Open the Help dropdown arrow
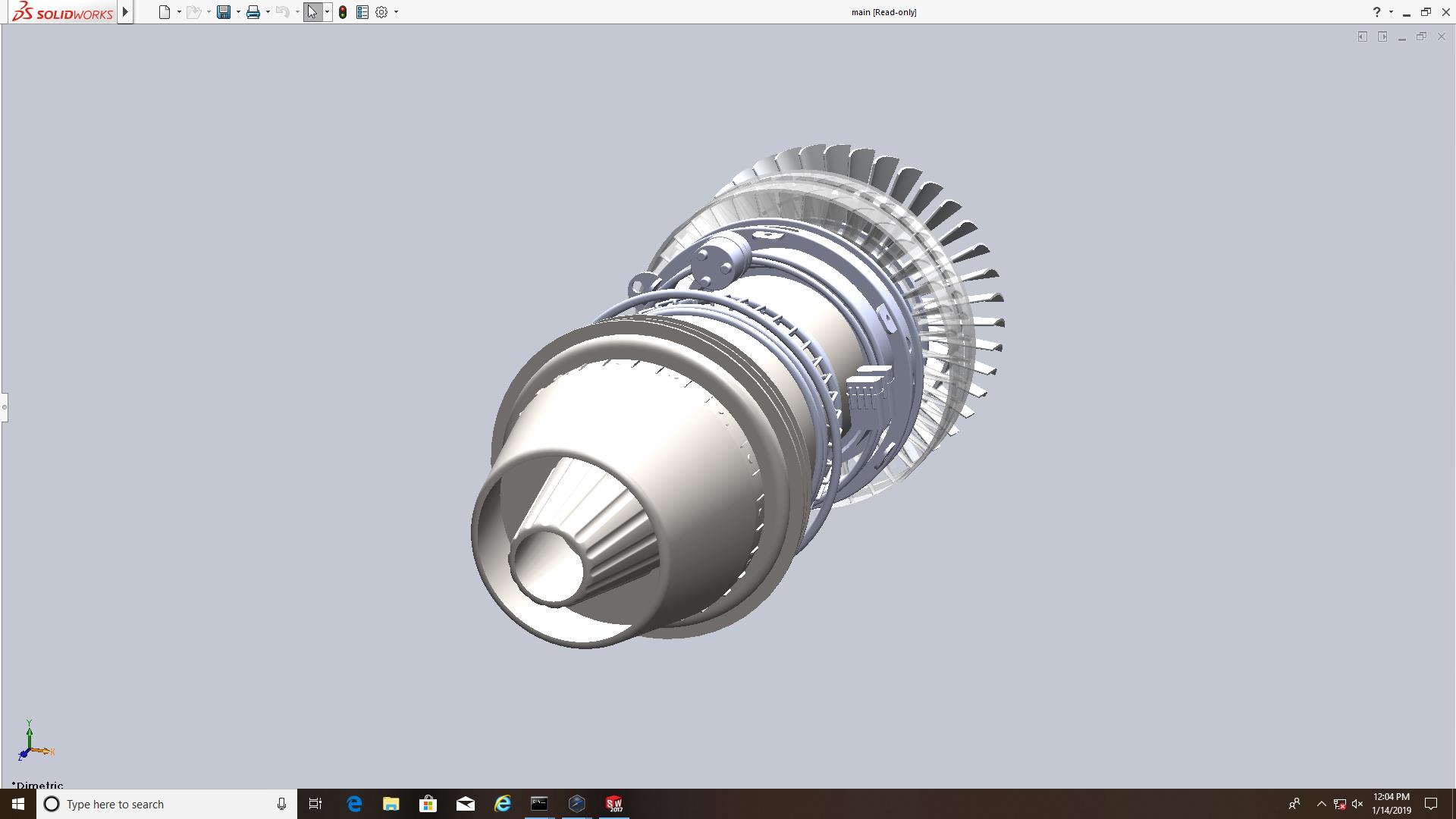1456x819 pixels. (x=1391, y=12)
